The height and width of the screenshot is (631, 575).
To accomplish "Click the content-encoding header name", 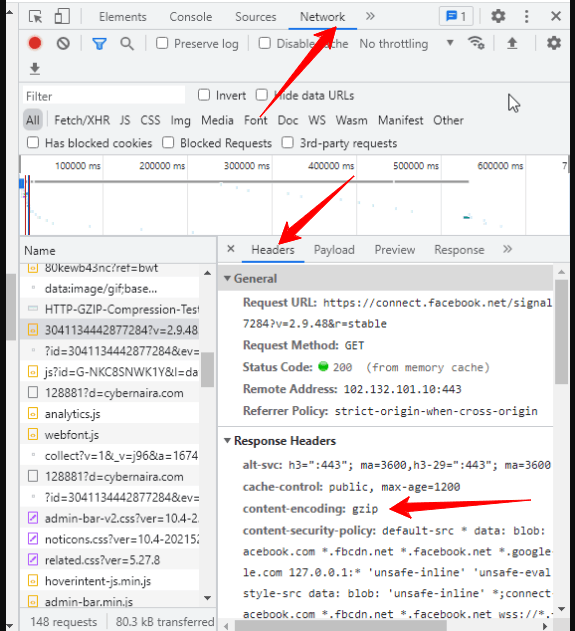I will pos(294,509).
